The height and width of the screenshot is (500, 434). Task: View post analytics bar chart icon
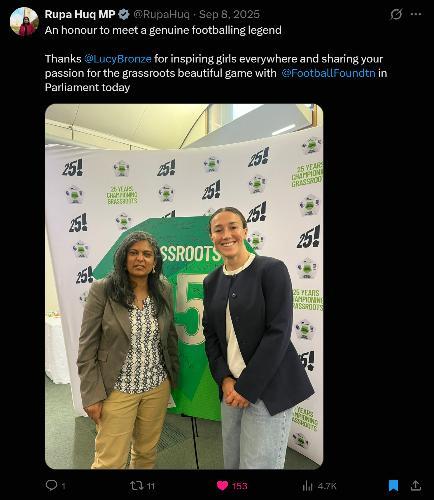(x=307, y=486)
